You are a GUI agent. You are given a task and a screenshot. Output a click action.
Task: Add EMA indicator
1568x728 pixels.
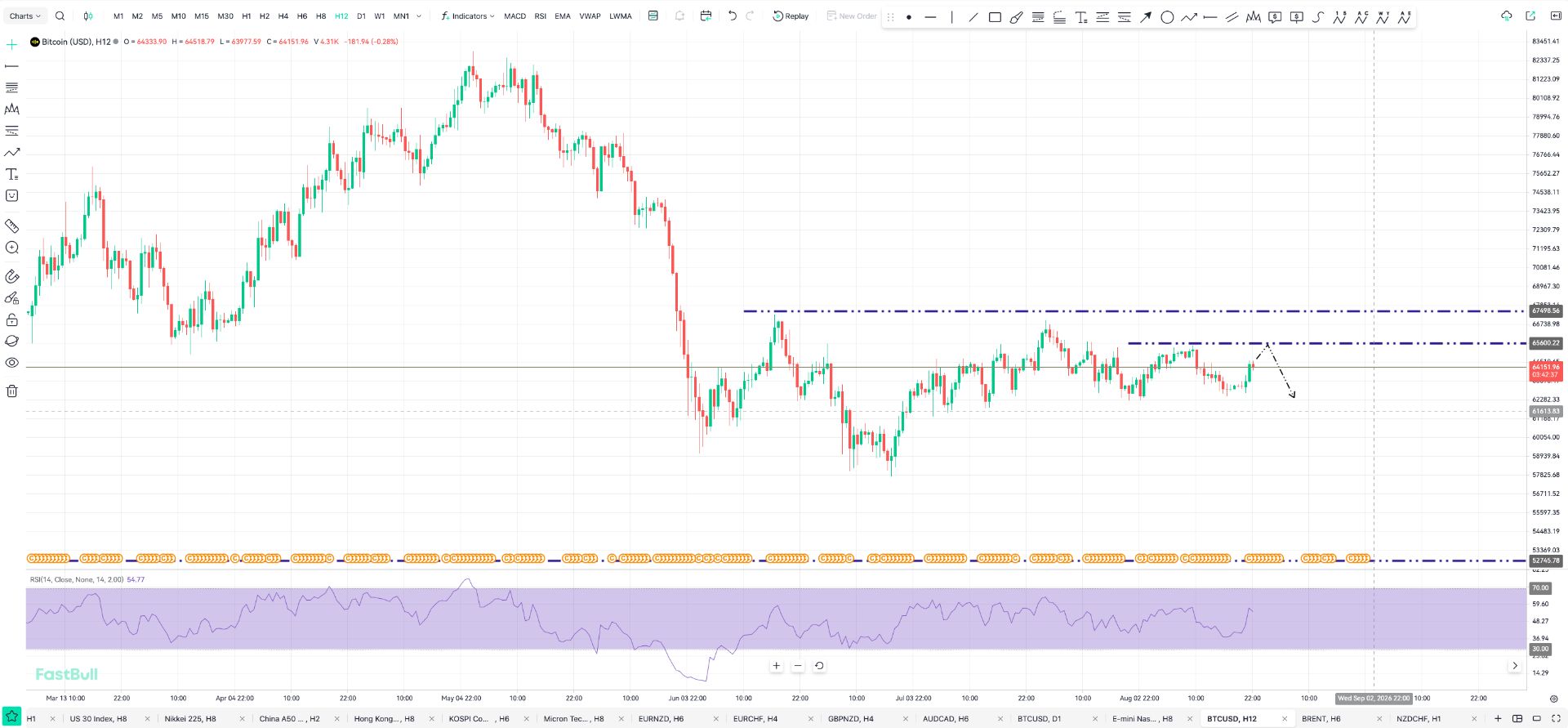563,16
